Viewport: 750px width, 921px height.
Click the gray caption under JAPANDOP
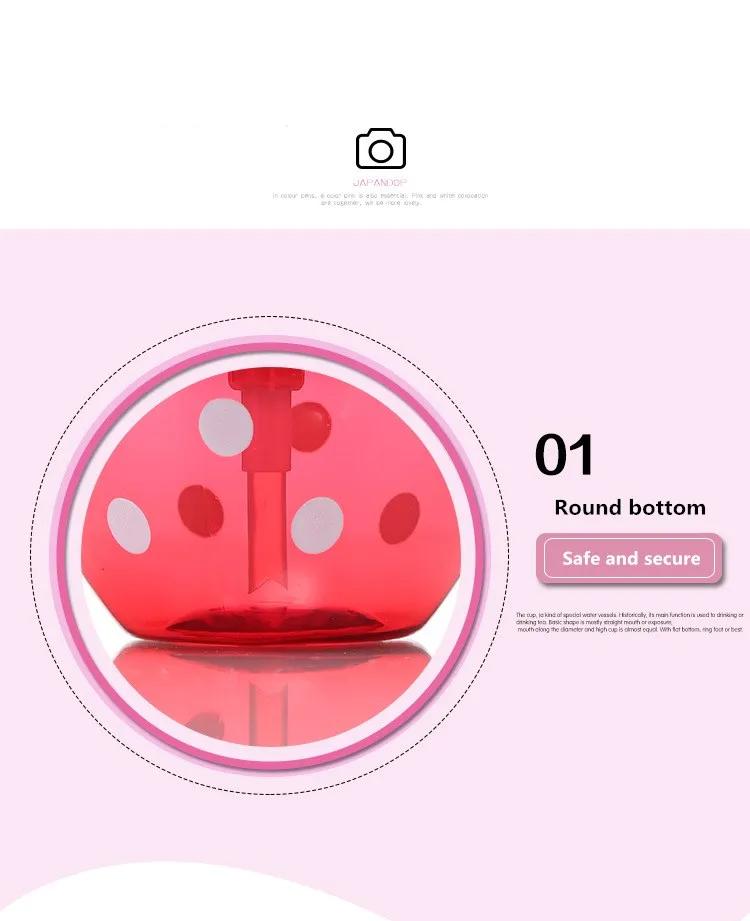pyautogui.click(x=380, y=199)
